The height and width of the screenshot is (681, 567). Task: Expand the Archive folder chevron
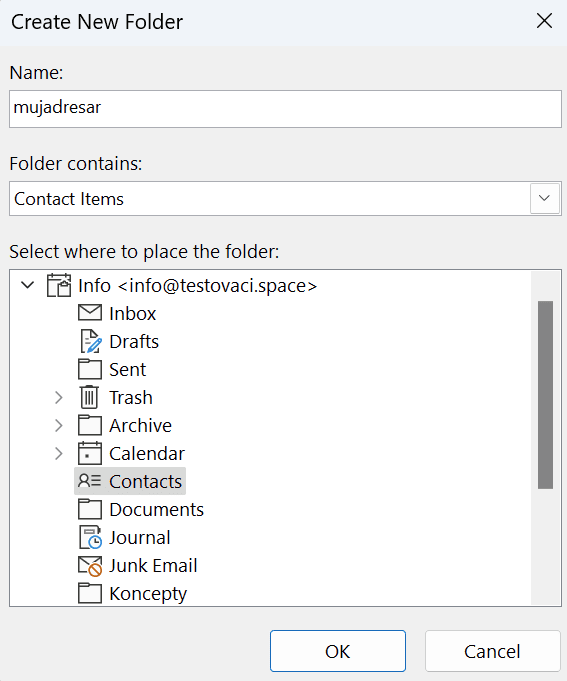[59, 426]
